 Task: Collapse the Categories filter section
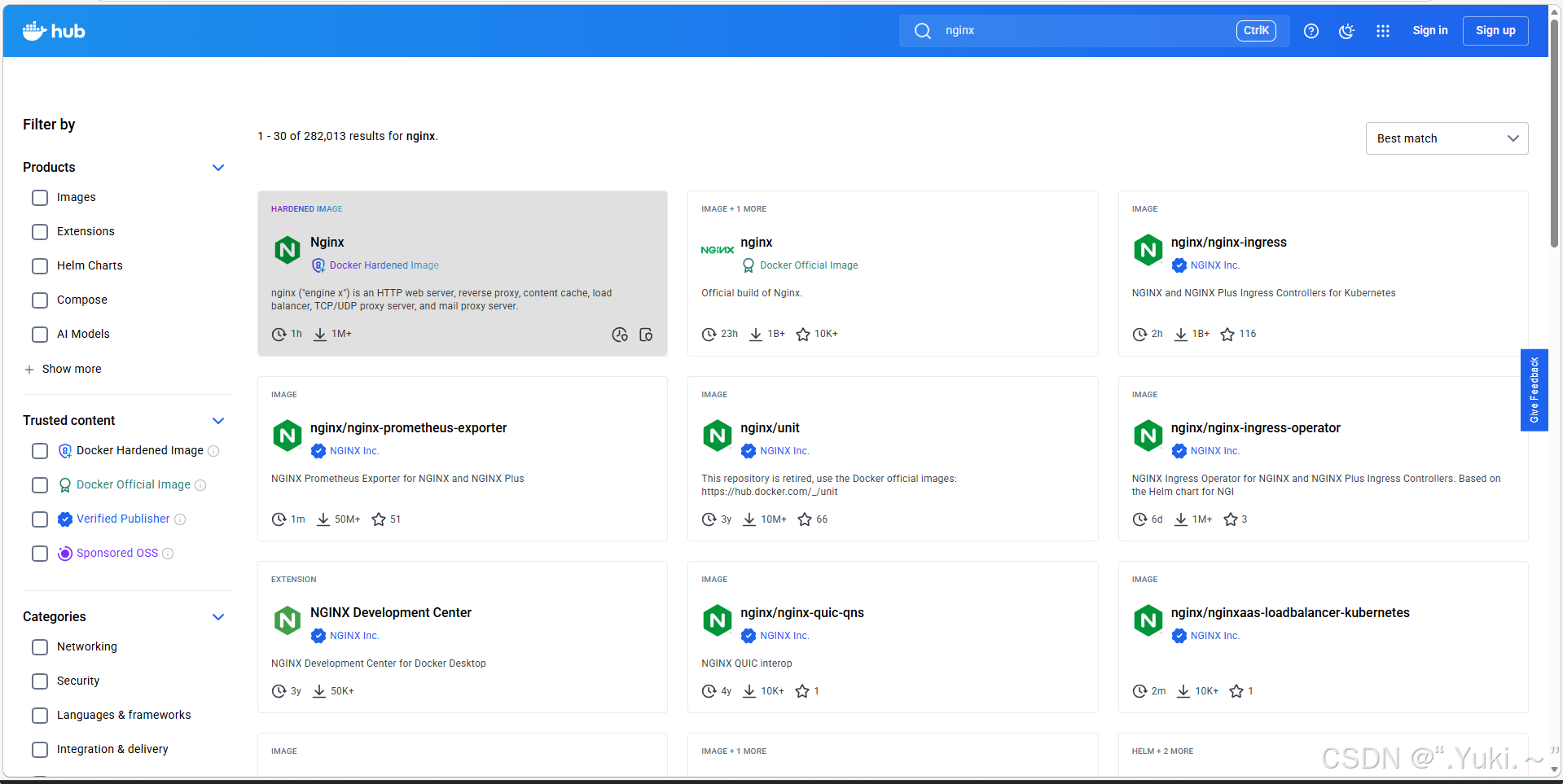click(217, 617)
